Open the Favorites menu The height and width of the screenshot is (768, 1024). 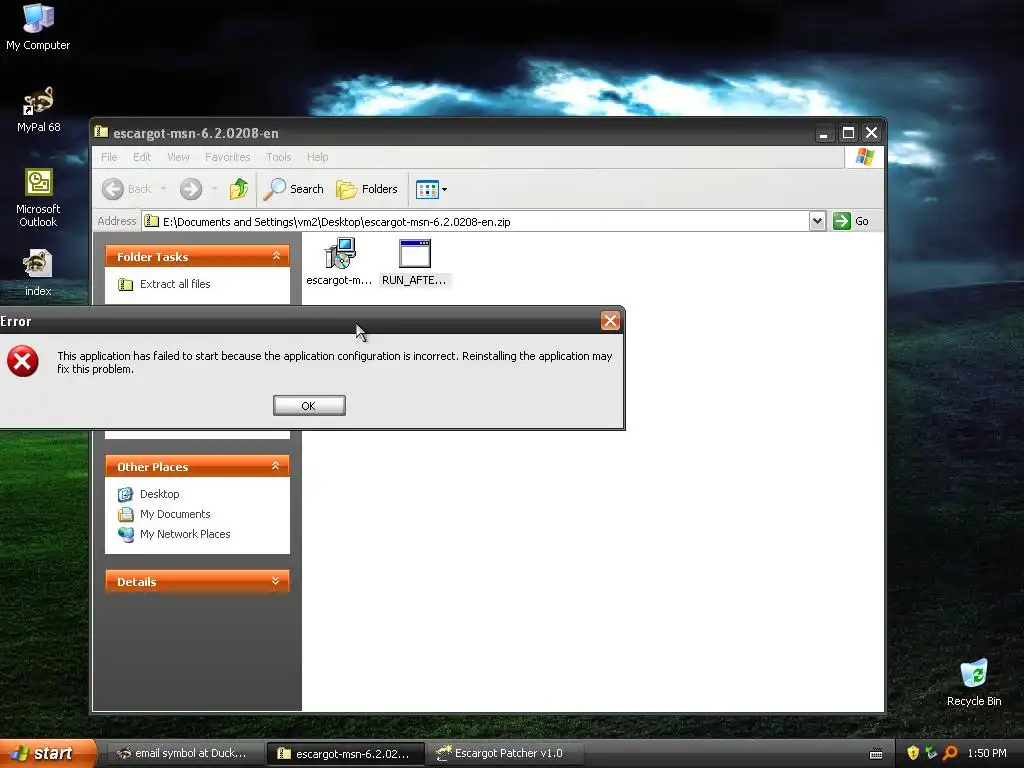pyautogui.click(x=227, y=157)
